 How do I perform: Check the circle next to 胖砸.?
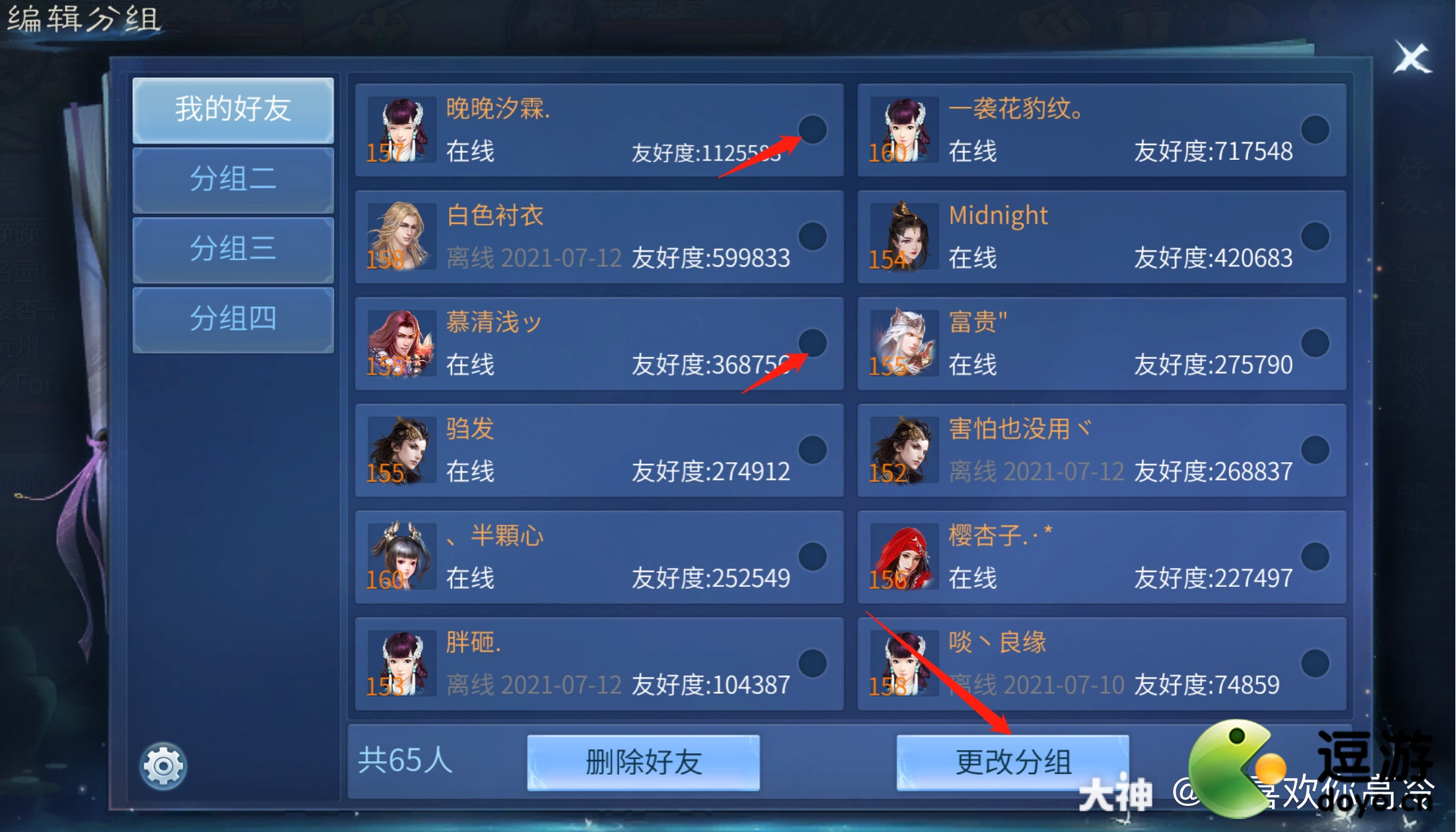[x=812, y=663]
